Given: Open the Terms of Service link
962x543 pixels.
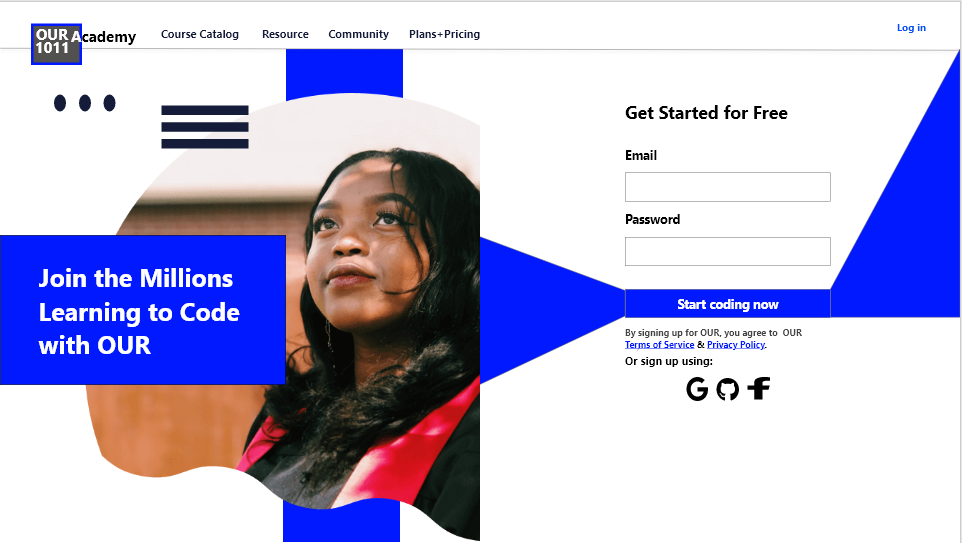Looking at the screenshot, I should [x=660, y=345].
